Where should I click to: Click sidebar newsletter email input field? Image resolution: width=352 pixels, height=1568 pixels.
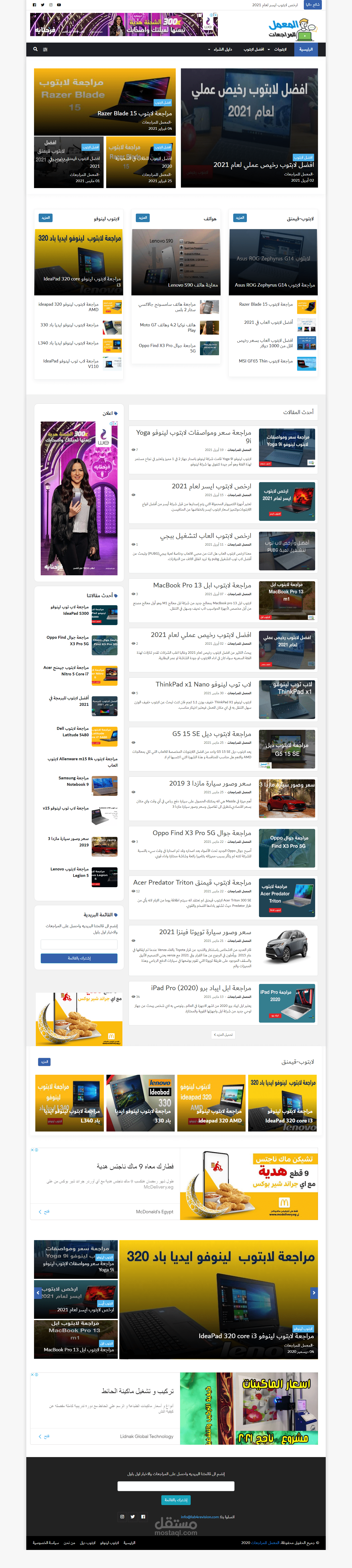pos(79,944)
